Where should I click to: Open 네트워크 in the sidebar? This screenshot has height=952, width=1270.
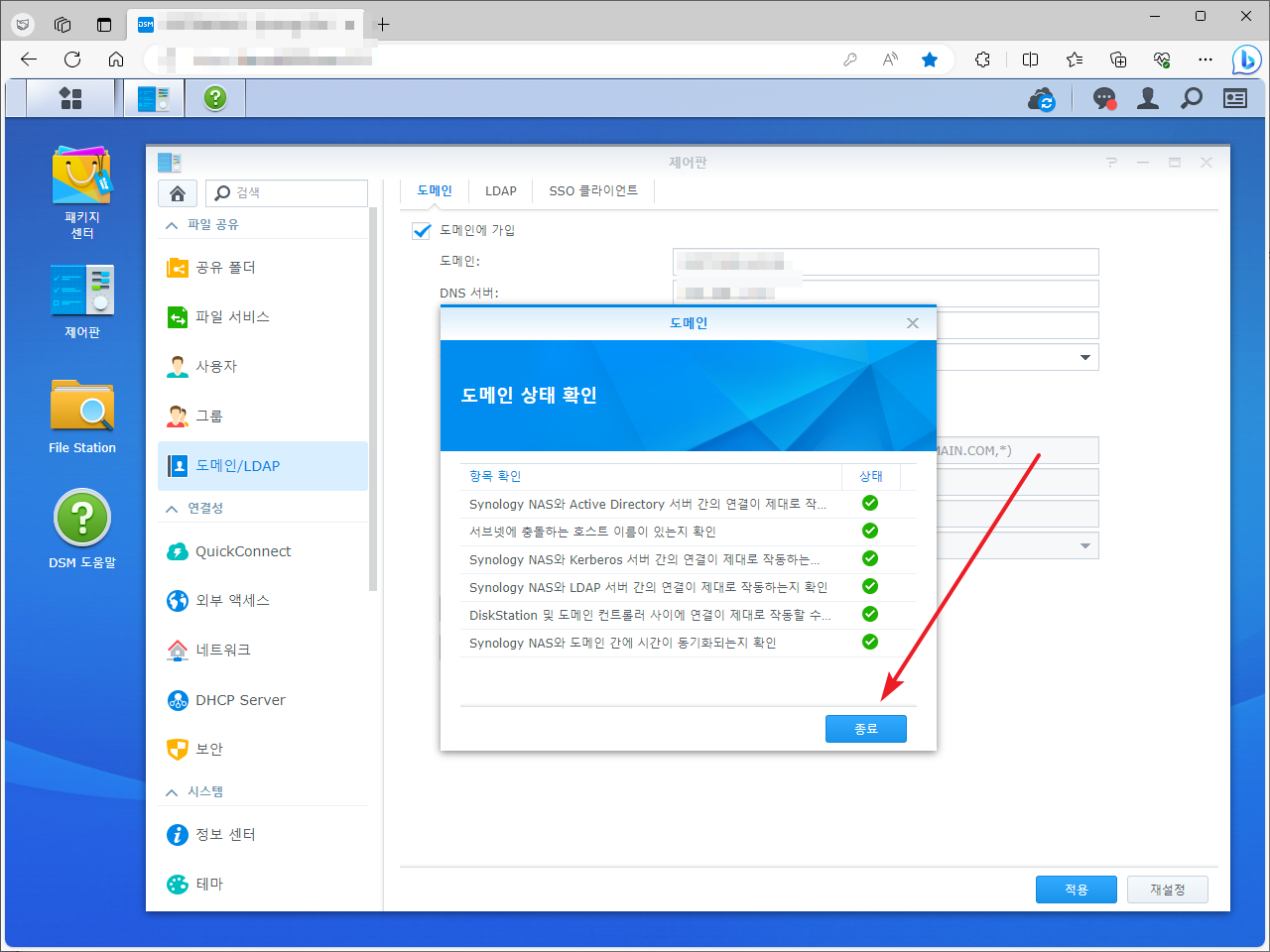pos(263,651)
